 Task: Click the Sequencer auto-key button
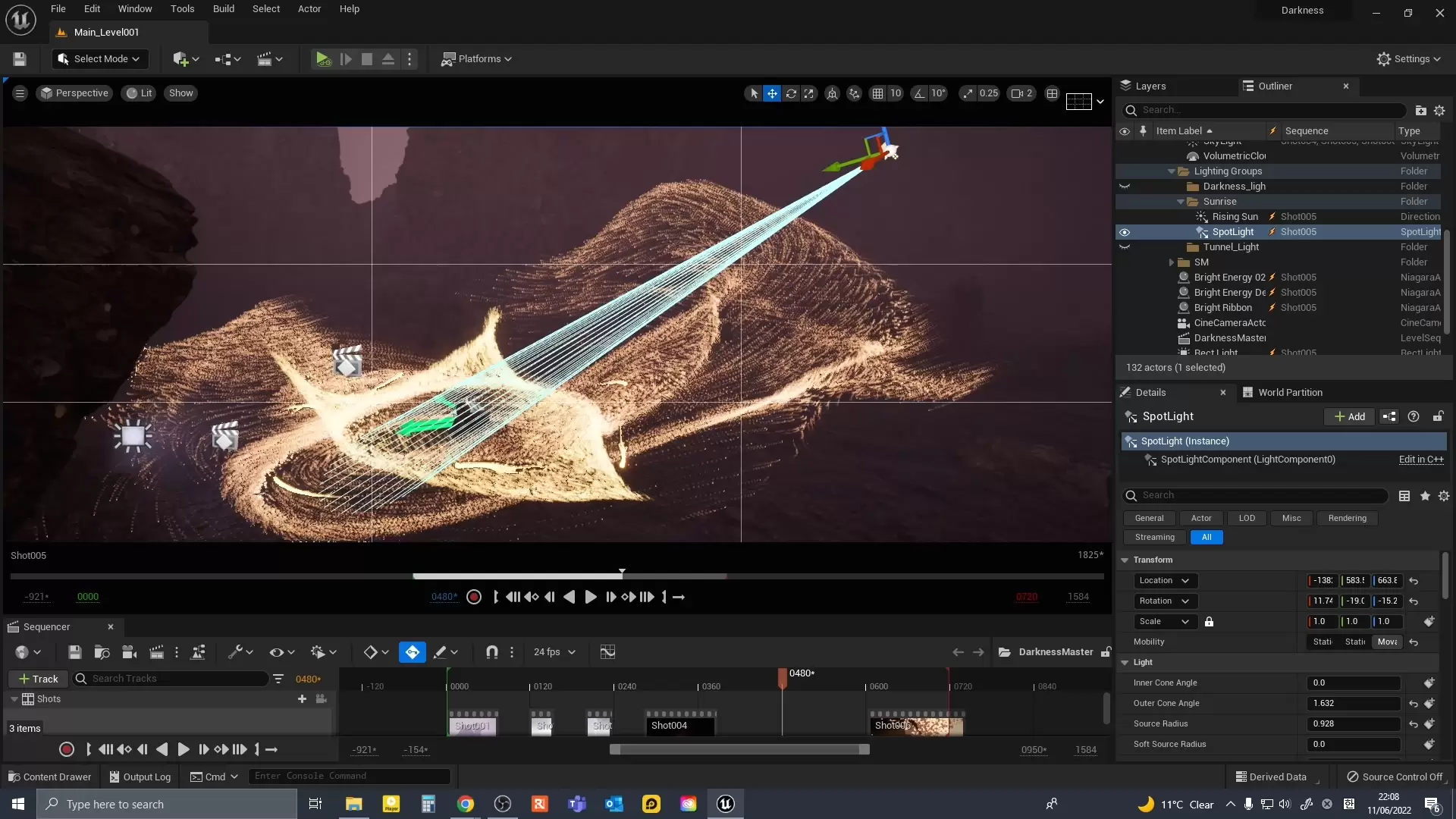pyautogui.click(x=412, y=652)
